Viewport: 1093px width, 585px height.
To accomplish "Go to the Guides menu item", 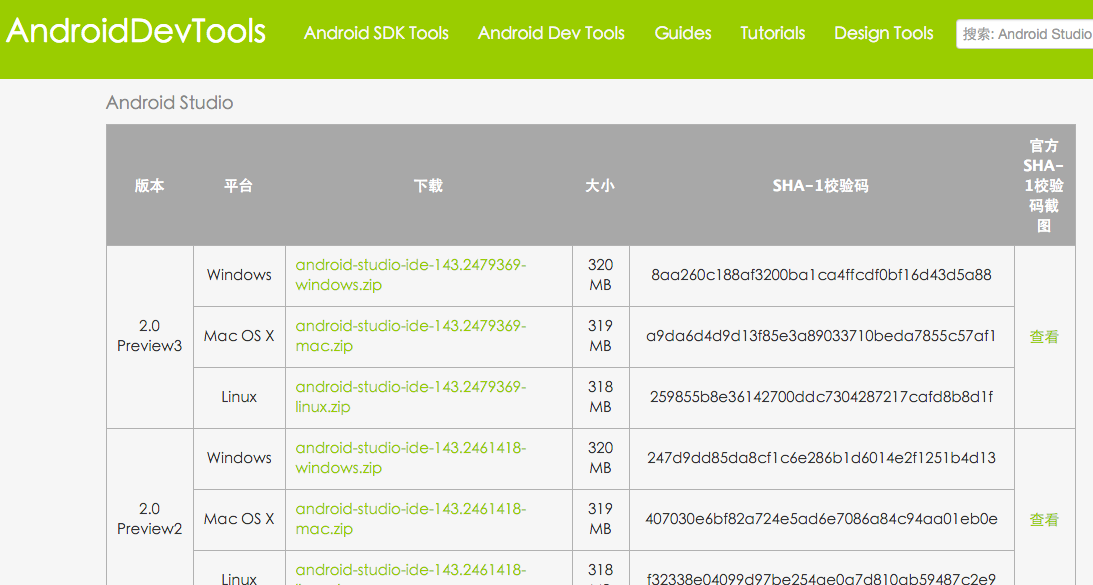I will pyautogui.click(x=683, y=33).
